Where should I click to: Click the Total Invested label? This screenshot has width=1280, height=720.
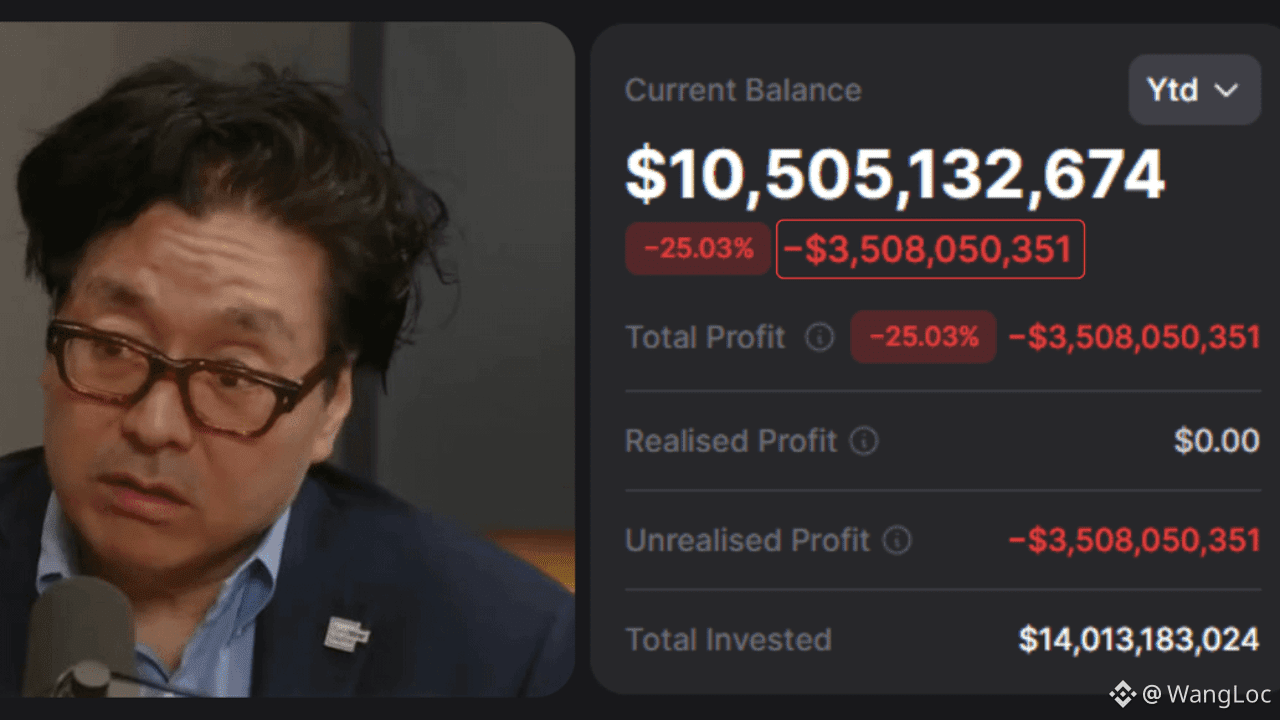tap(728, 640)
